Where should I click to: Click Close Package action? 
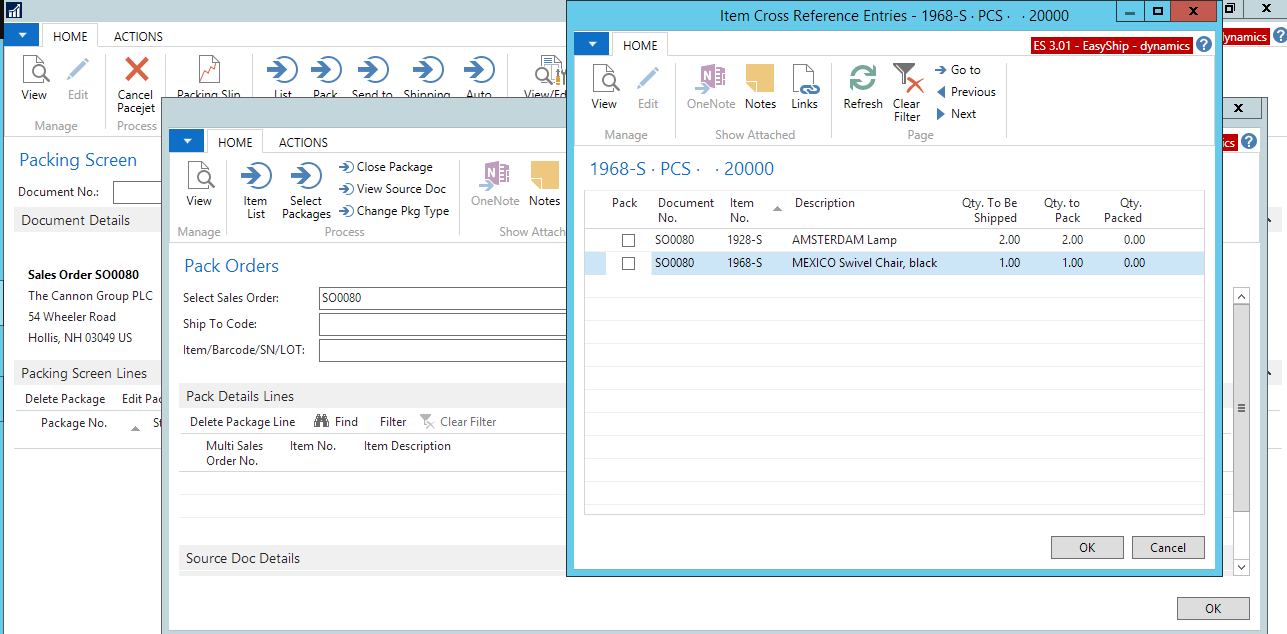click(x=386, y=167)
